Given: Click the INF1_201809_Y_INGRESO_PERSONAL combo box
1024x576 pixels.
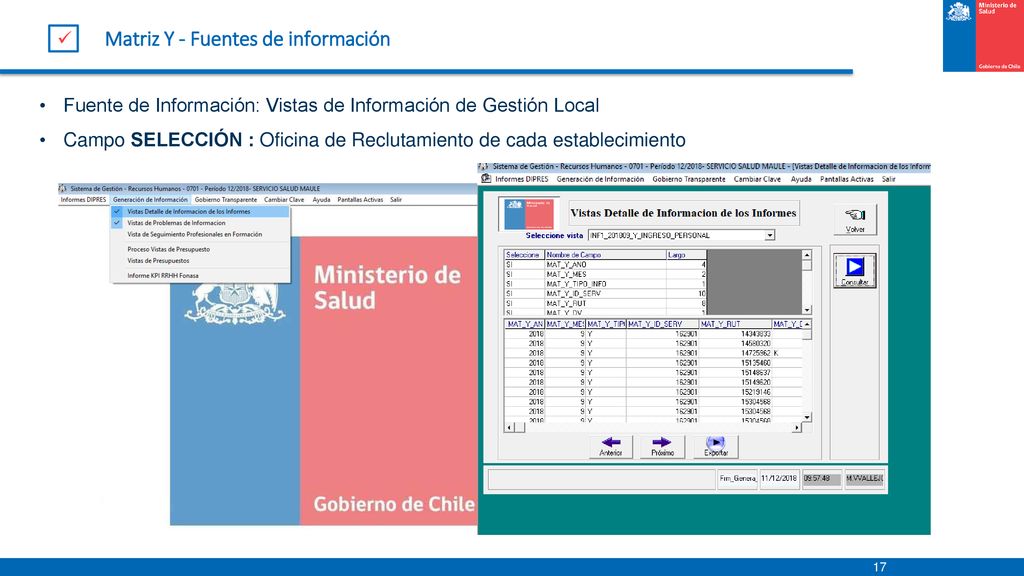Looking at the screenshot, I should point(680,235).
